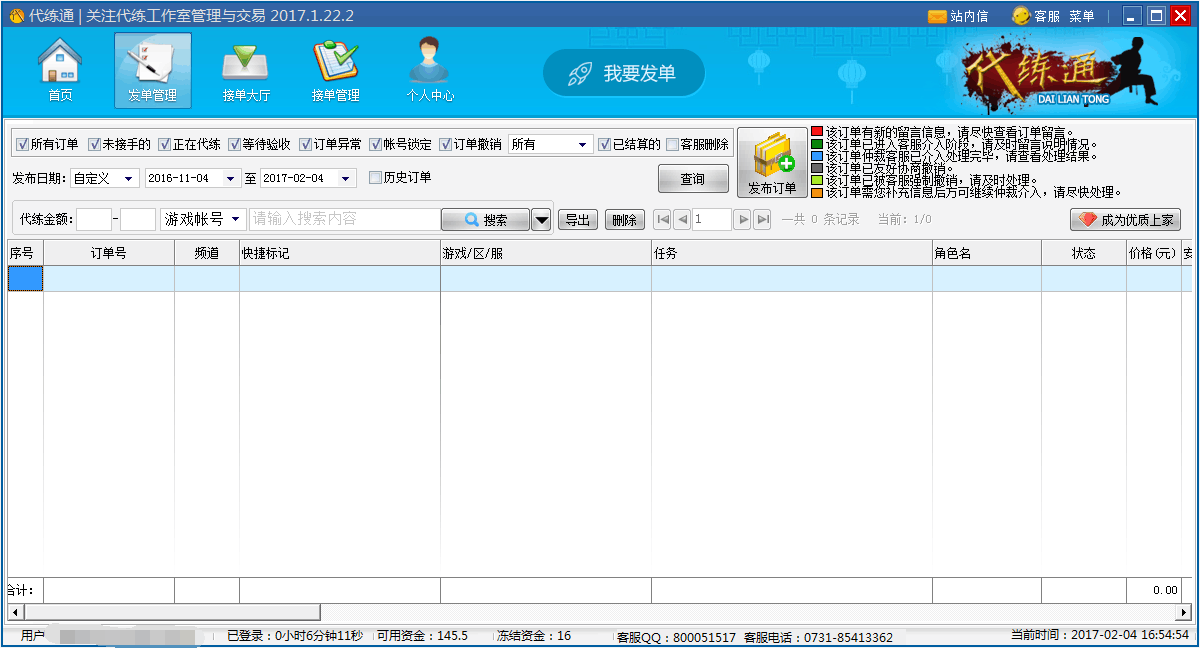Image resolution: width=1200 pixels, height=648 pixels.
Task: Enable the 历史订单 checkbox
Action: click(x=376, y=178)
